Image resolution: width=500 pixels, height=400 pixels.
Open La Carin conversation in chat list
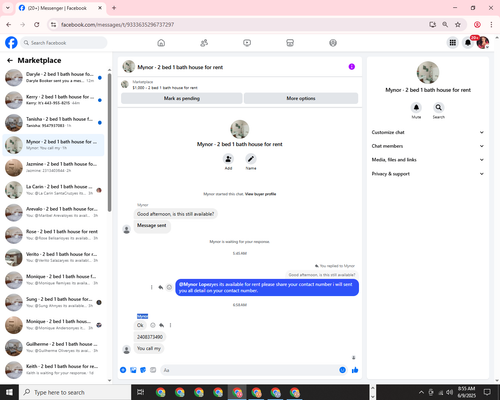pyautogui.click(x=53, y=190)
